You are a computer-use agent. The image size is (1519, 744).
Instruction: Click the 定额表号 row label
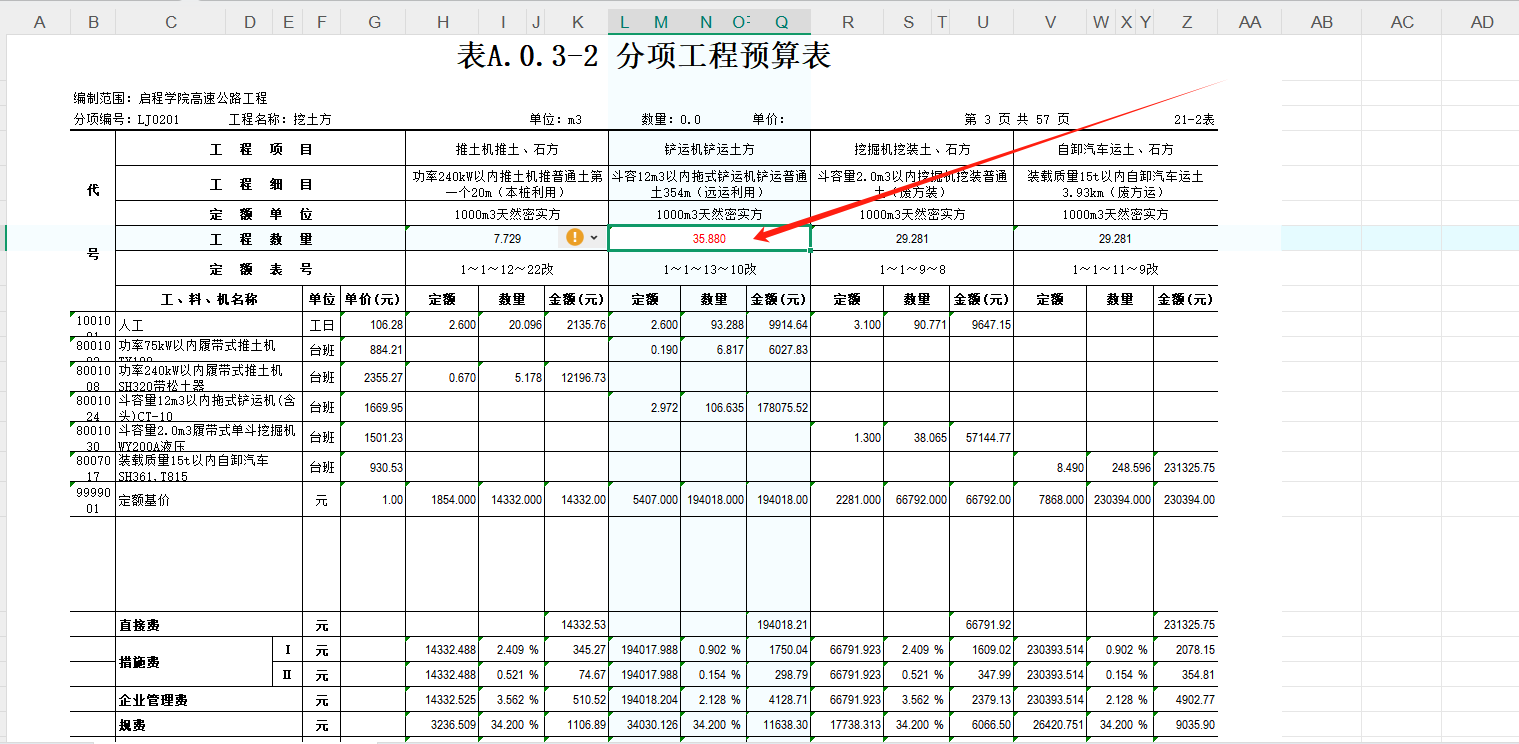click(261, 269)
